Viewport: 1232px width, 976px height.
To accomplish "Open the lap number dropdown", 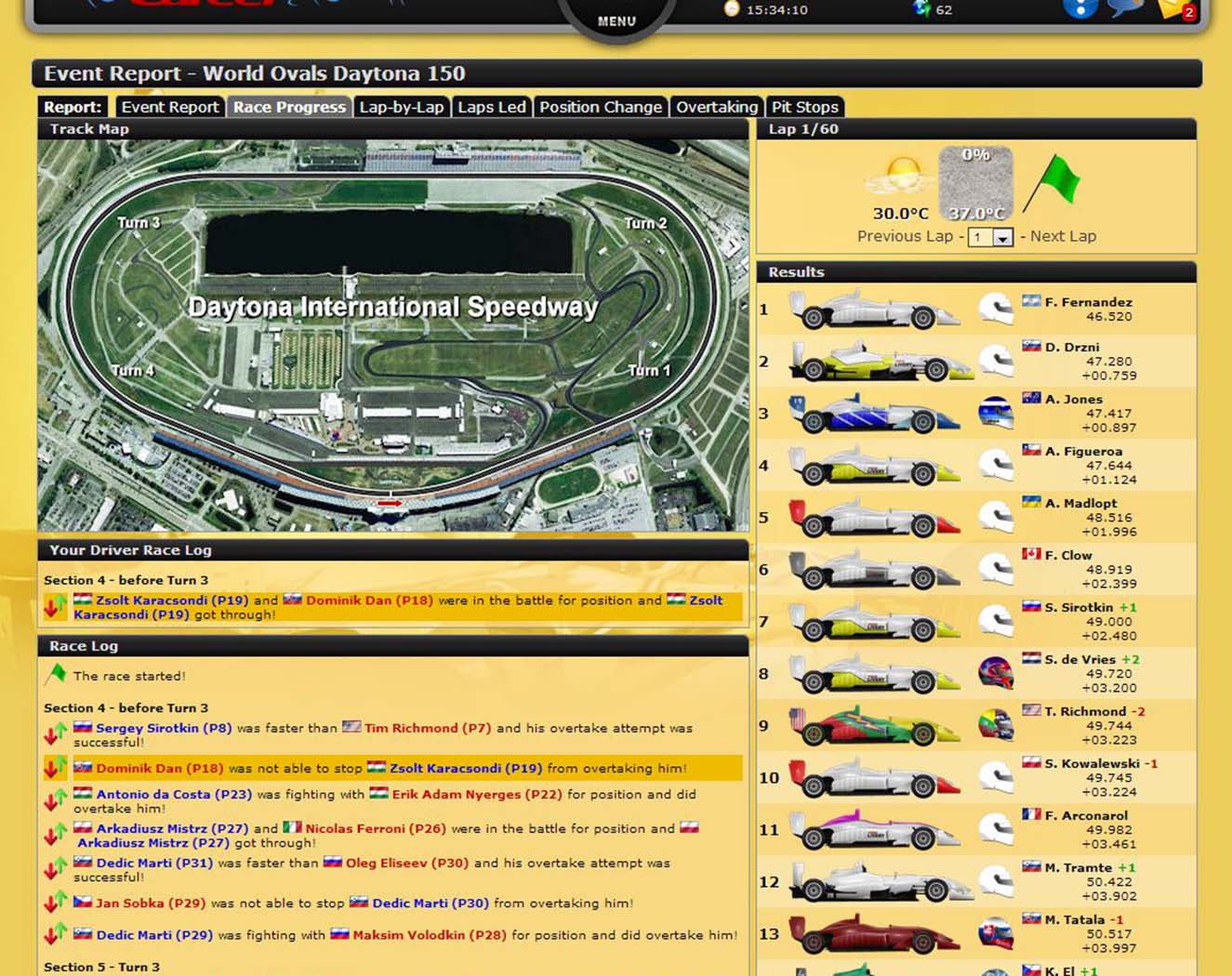I will pos(1002,238).
